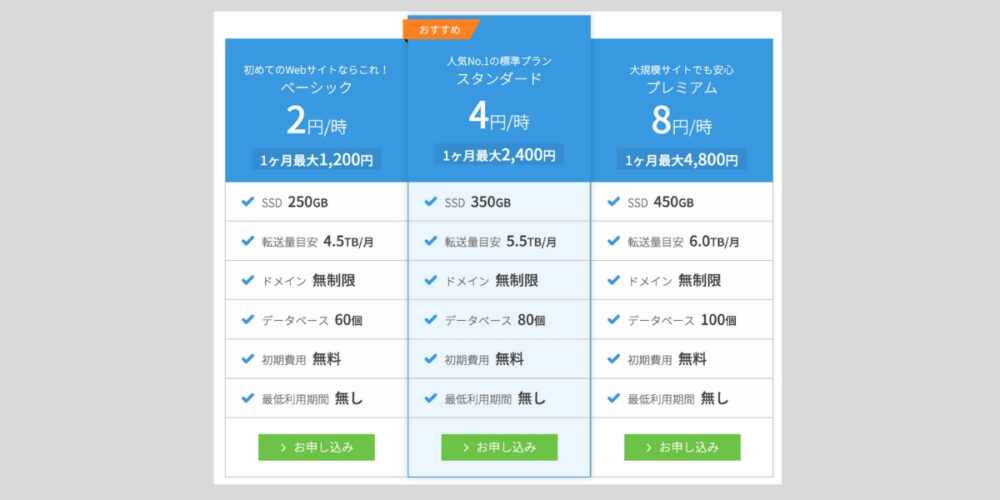Screen dimensions: 1000x500
Task: Click the 5.5TB/月 transfer value
Action: (x=531, y=242)
